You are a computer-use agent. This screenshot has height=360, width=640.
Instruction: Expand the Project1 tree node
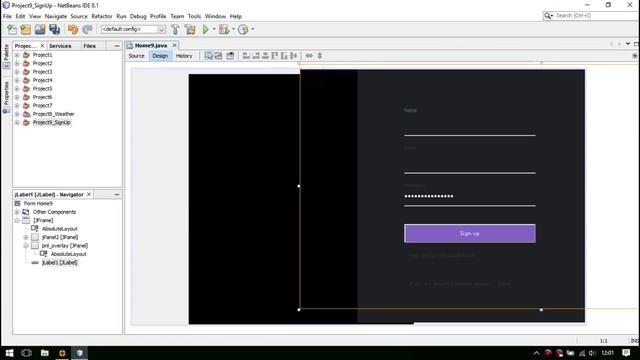click(17, 55)
